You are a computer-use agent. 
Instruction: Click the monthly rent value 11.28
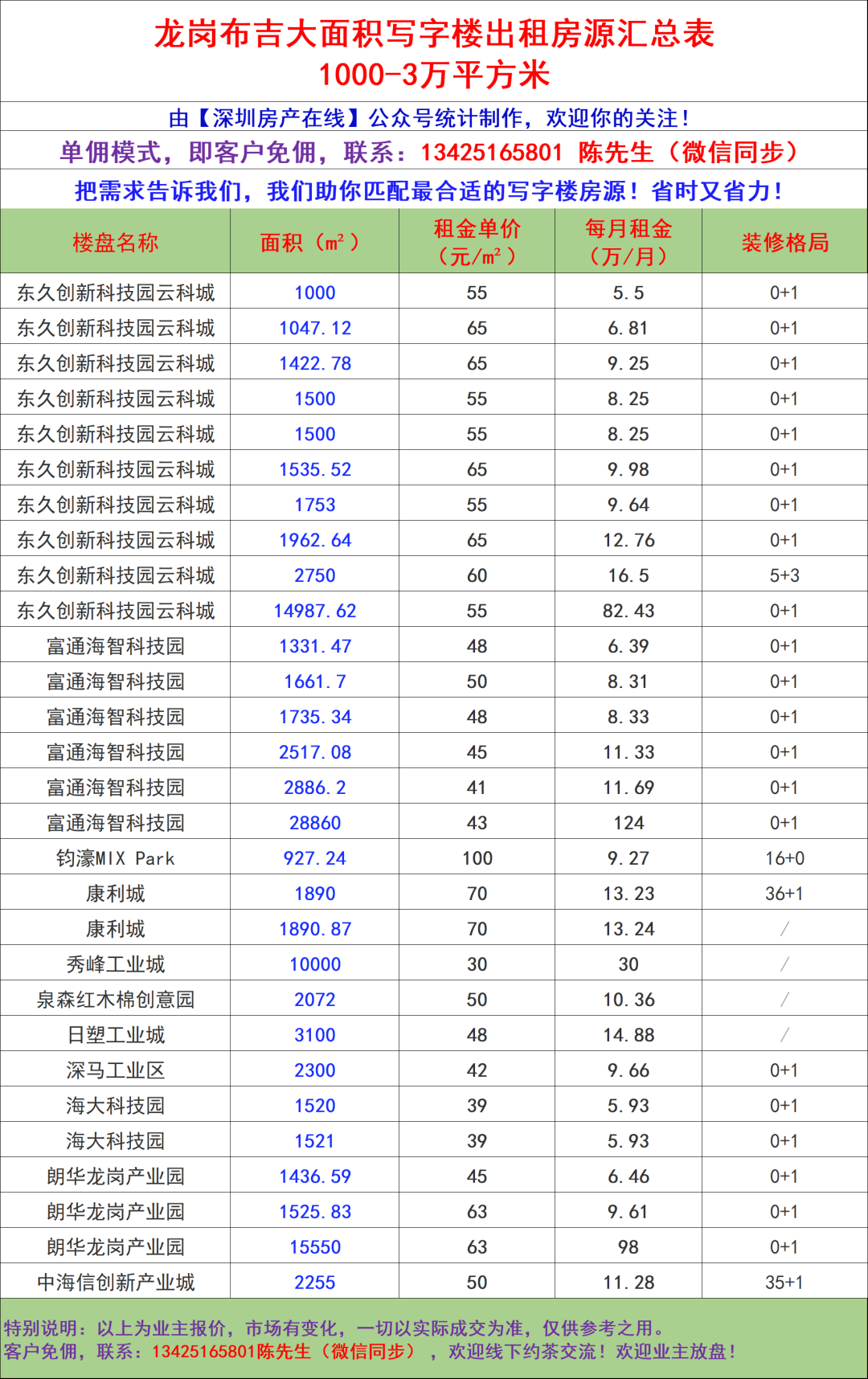click(x=628, y=1283)
